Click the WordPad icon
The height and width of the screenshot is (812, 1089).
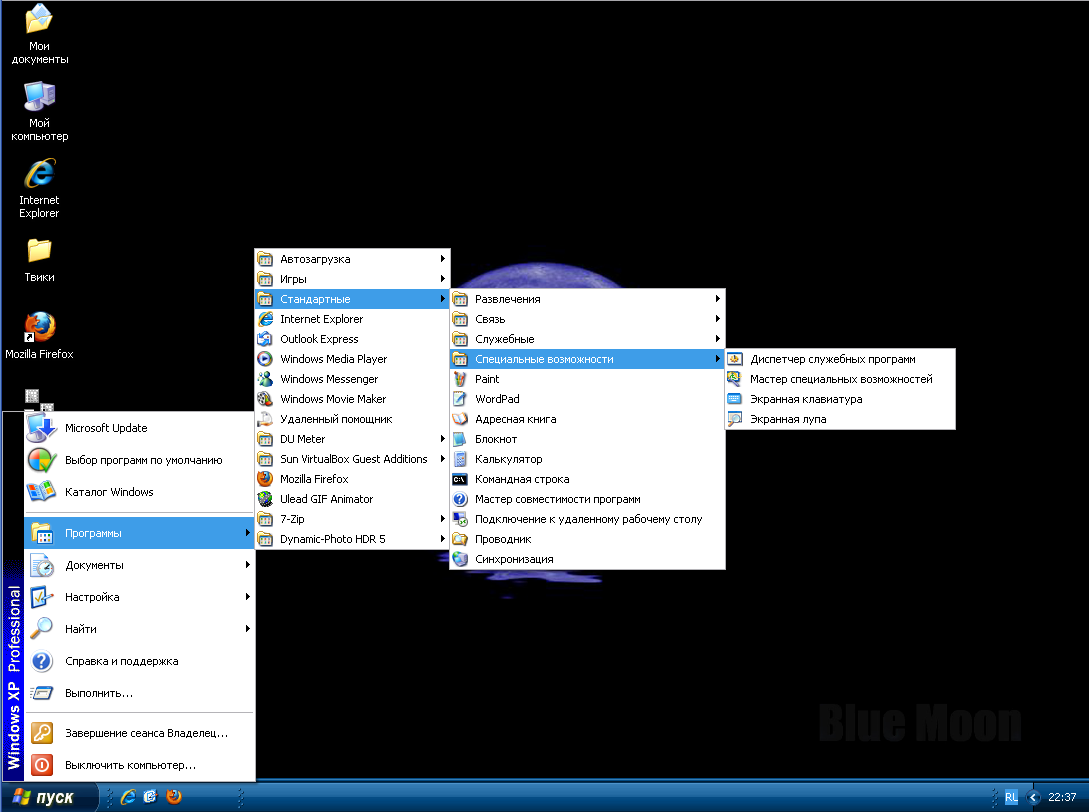pyautogui.click(x=460, y=399)
